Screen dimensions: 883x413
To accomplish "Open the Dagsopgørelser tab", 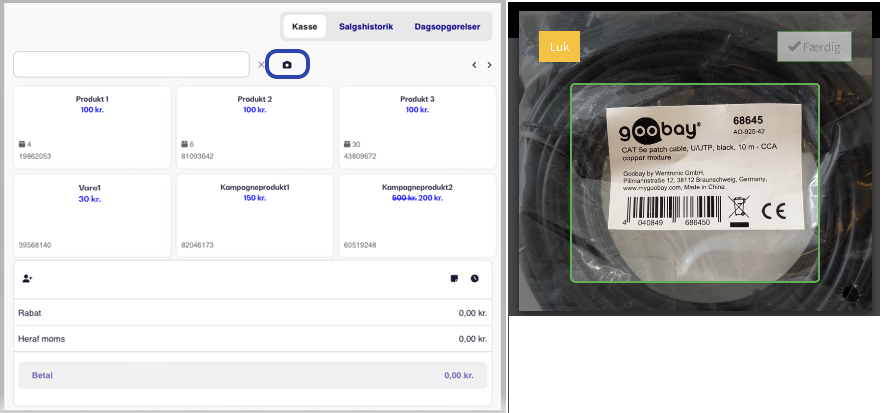I will tap(447, 26).
